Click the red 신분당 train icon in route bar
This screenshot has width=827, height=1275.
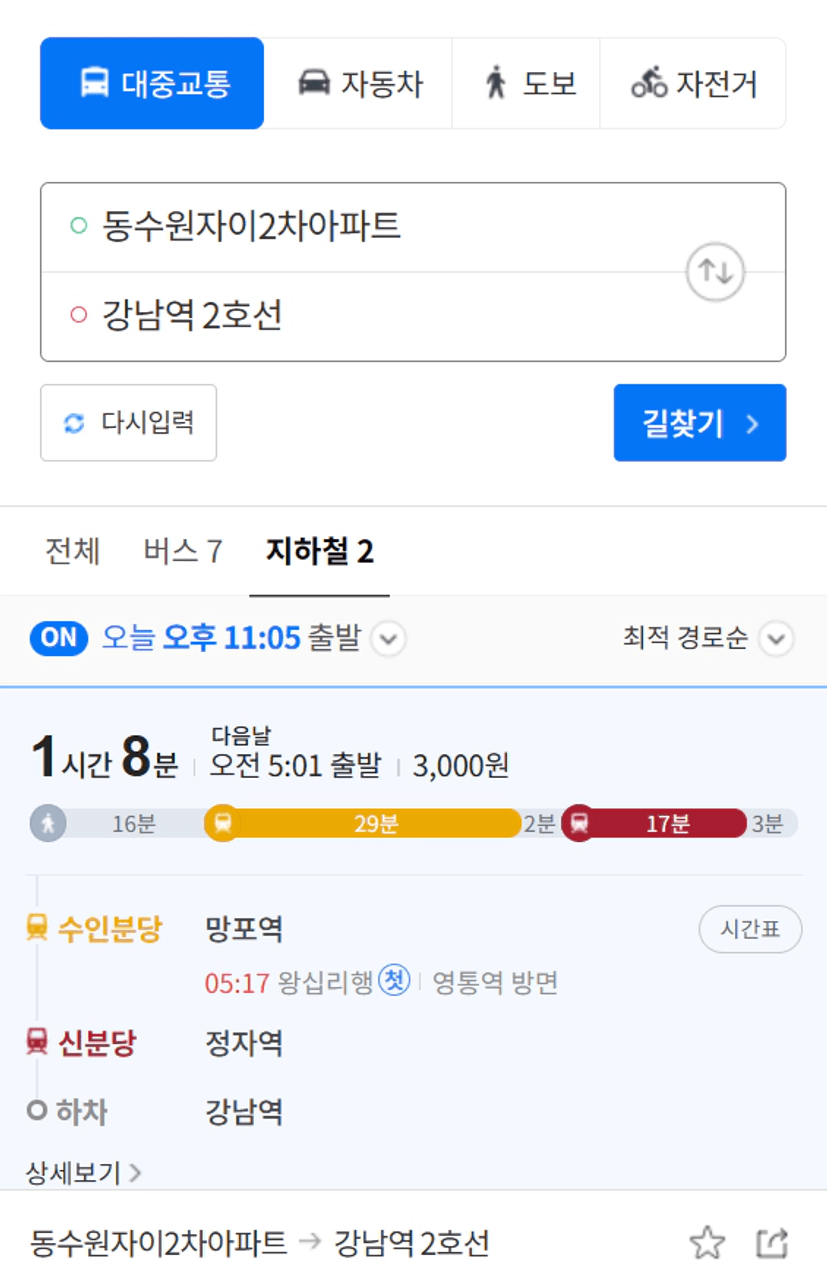click(579, 824)
